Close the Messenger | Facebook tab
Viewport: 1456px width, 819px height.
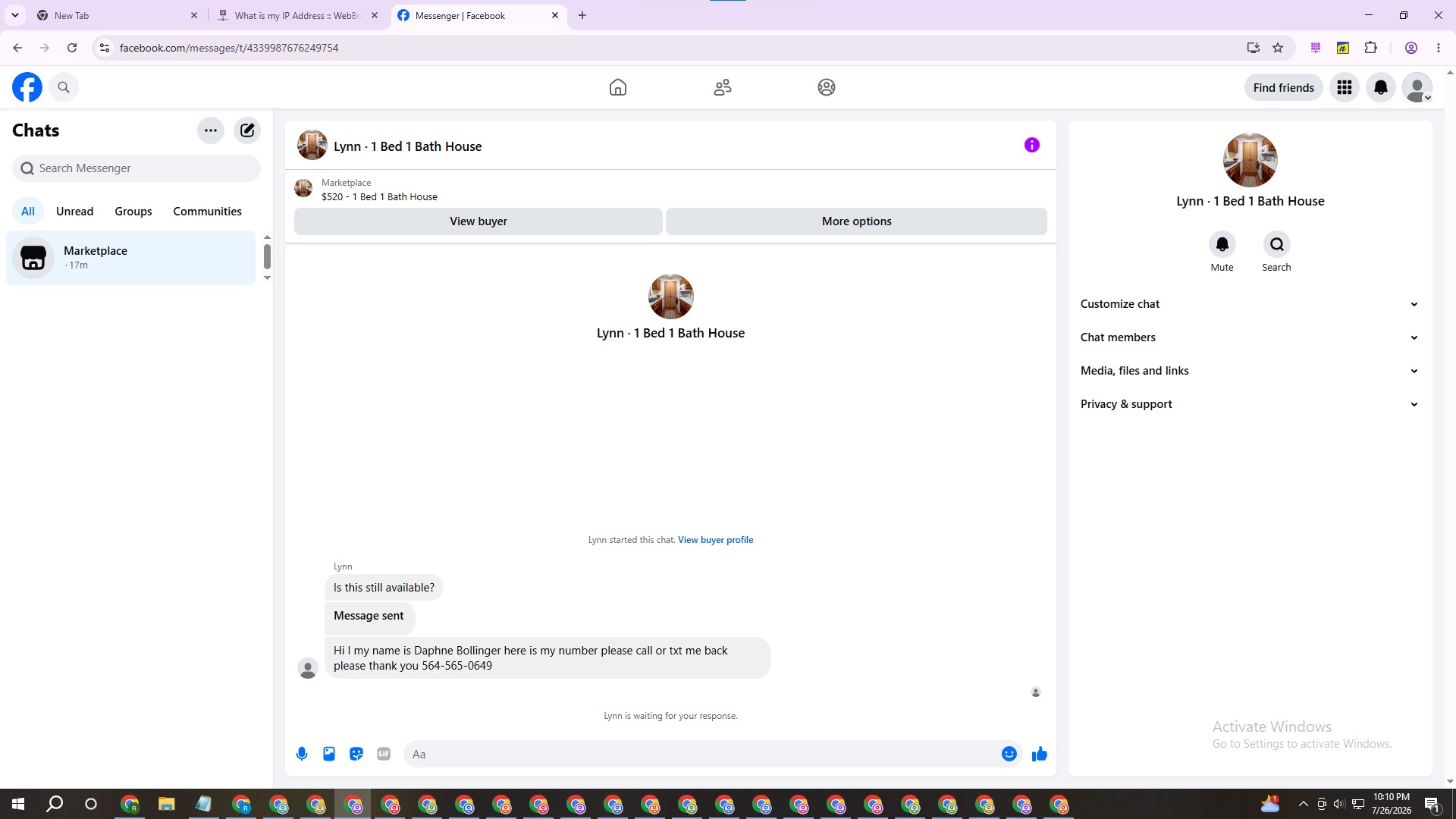[x=555, y=15]
